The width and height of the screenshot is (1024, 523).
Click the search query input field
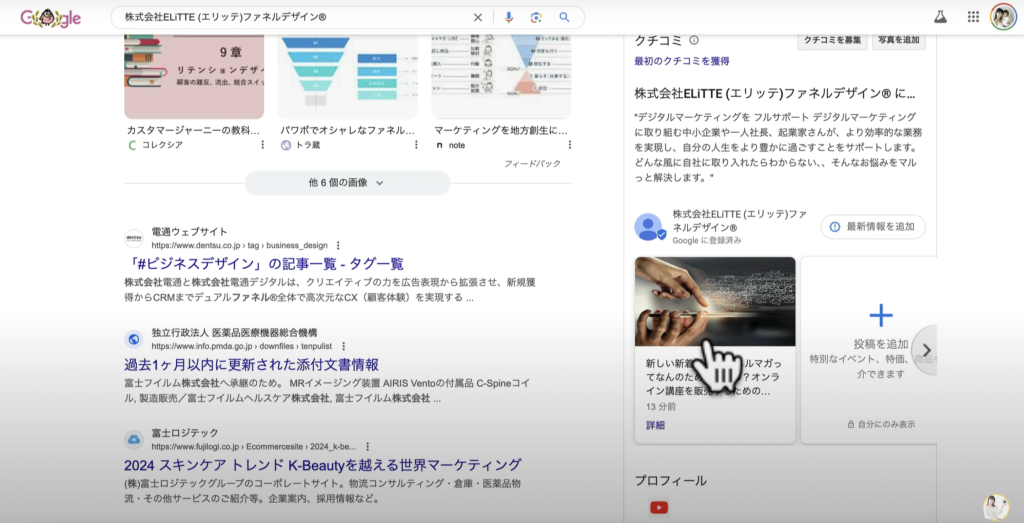point(290,17)
